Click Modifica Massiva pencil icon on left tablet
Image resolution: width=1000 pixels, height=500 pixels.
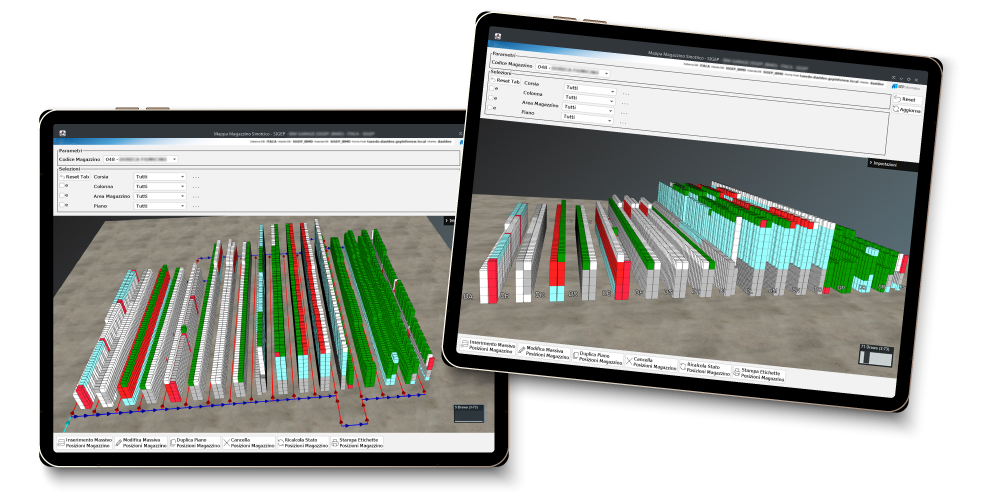pos(118,442)
